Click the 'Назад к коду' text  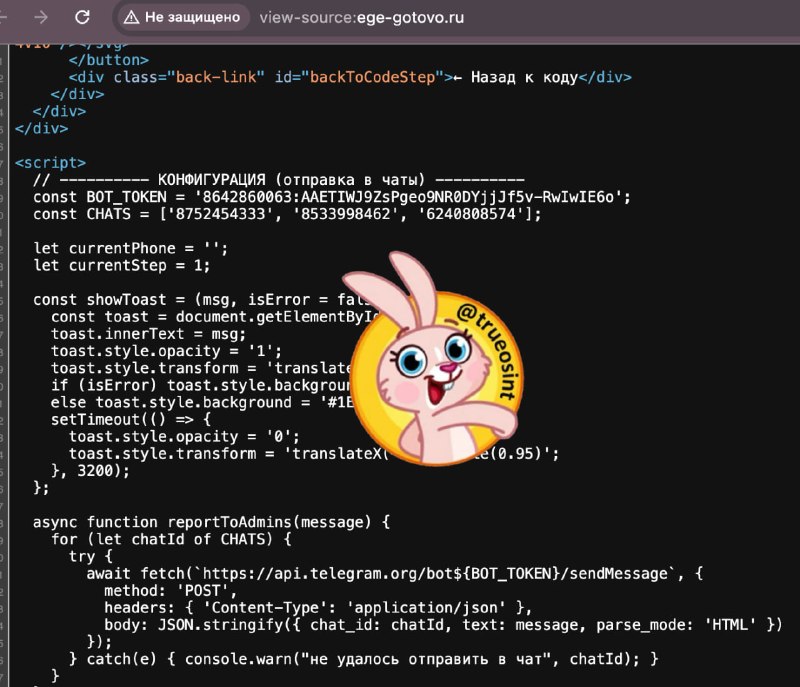524,77
